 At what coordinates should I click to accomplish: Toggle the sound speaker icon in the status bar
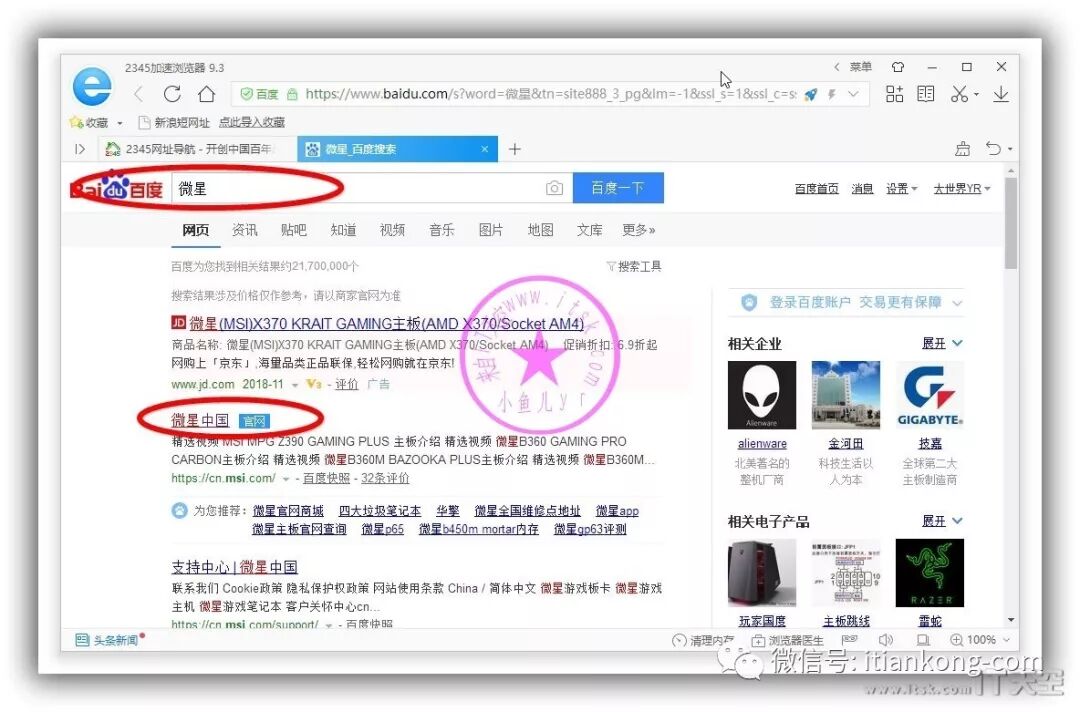tap(886, 640)
